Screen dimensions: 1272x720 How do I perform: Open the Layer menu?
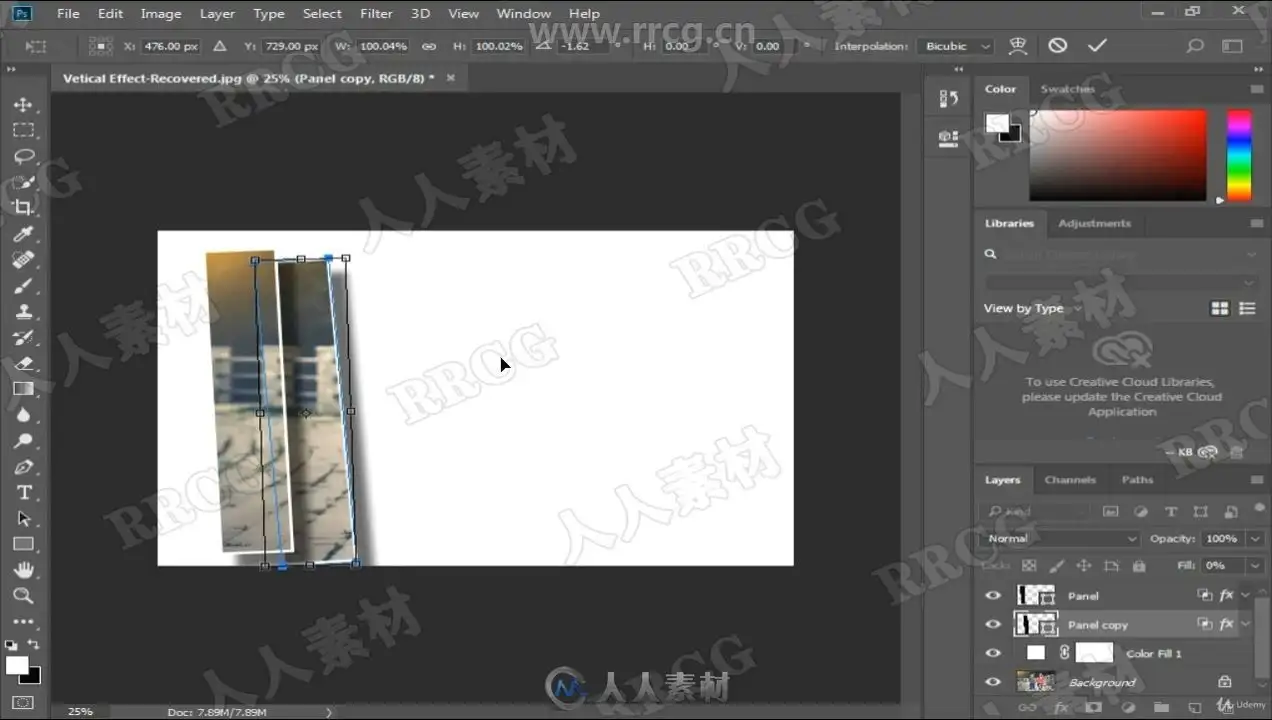pyautogui.click(x=217, y=13)
